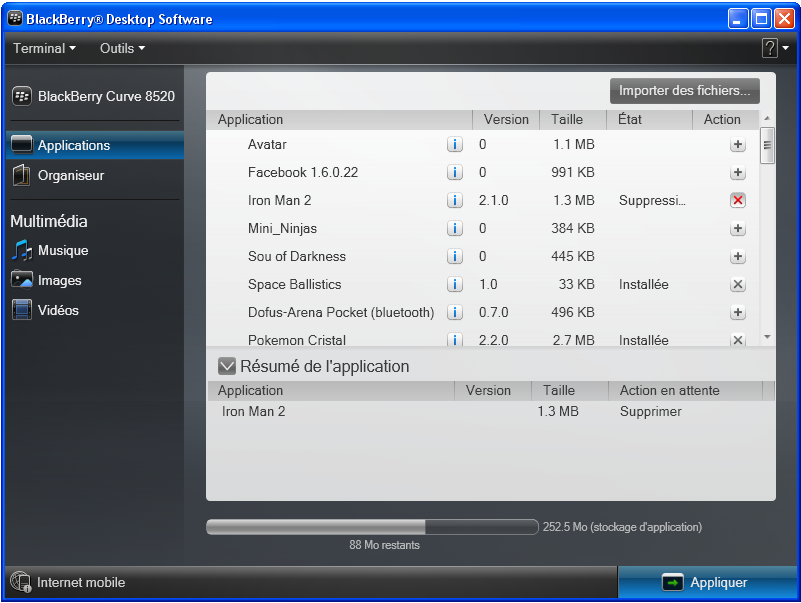This screenshot has width=801, height=603.
Task: Add Mini_Ninjas using plus icon
Action: coord(738,228)
